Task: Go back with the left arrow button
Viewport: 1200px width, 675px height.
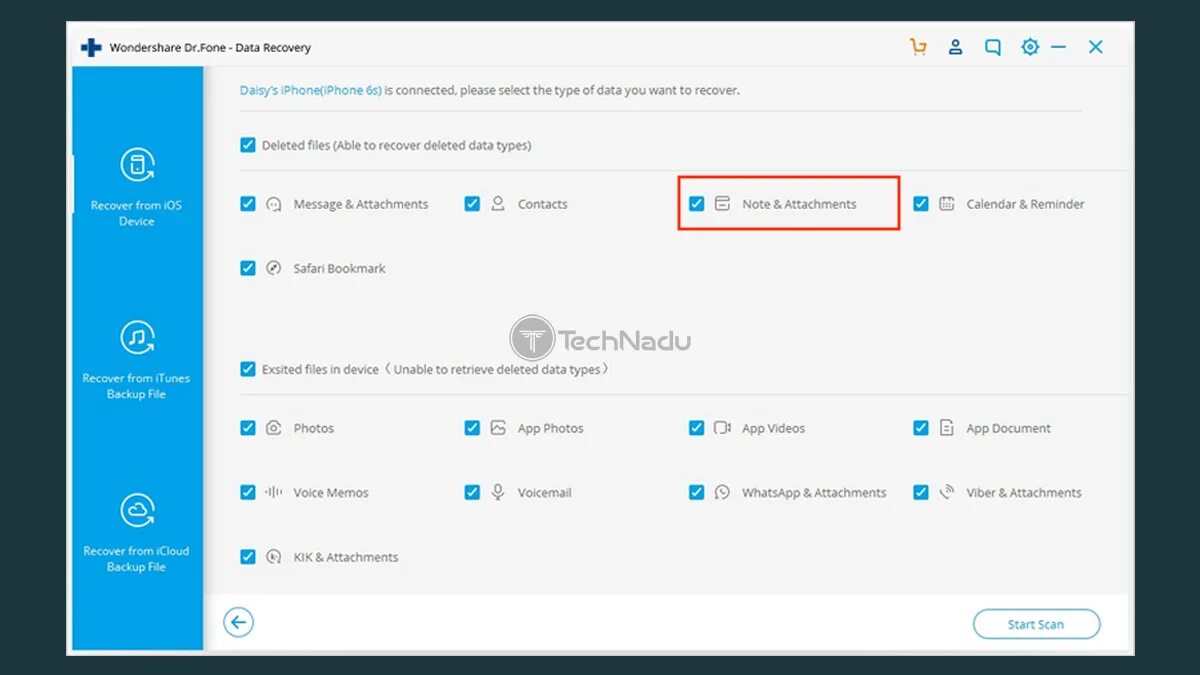Action: click(x=238, y=623)
